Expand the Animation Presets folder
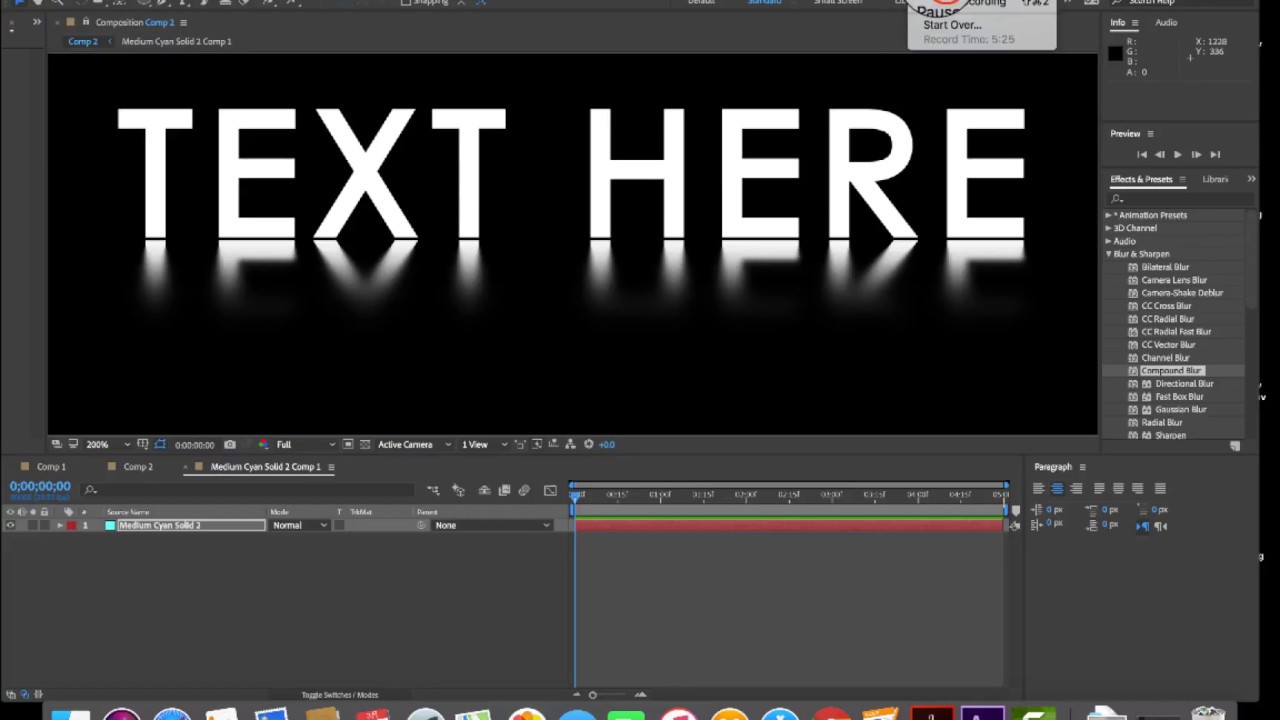 (x=1108, y=215)
